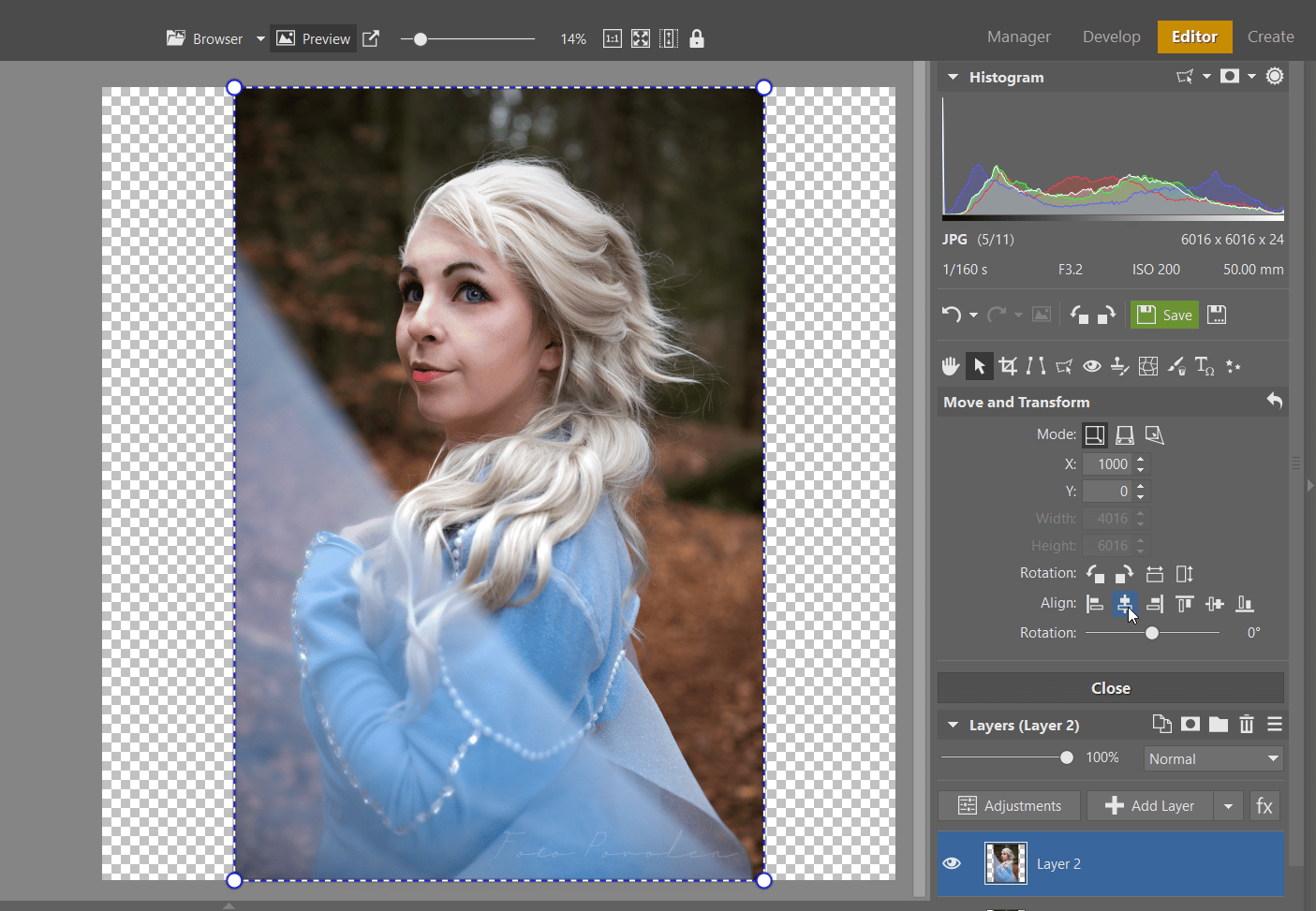Align layer to the right edge

[1155, 604]
